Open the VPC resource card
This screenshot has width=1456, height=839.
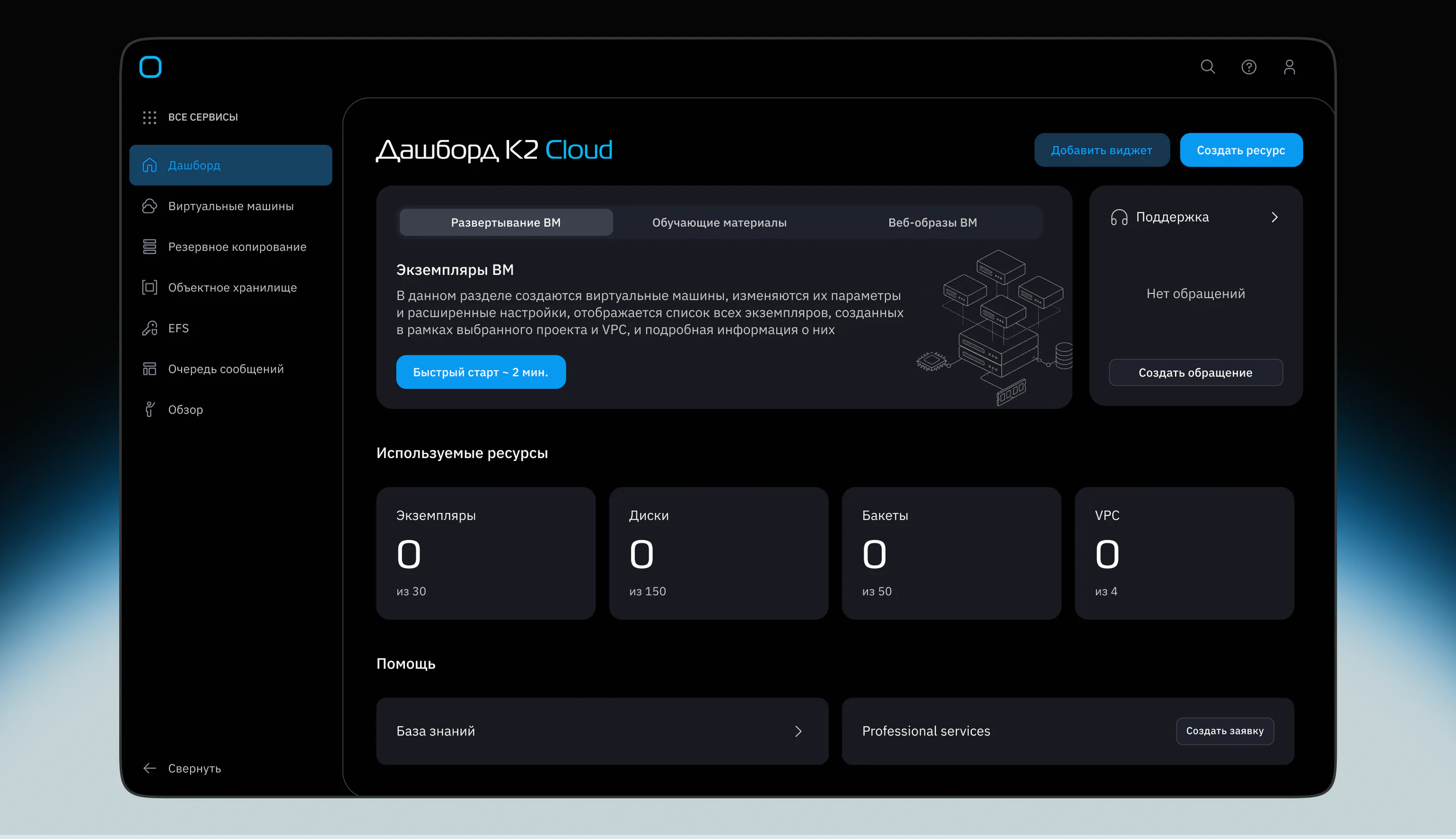[1184, 553]
